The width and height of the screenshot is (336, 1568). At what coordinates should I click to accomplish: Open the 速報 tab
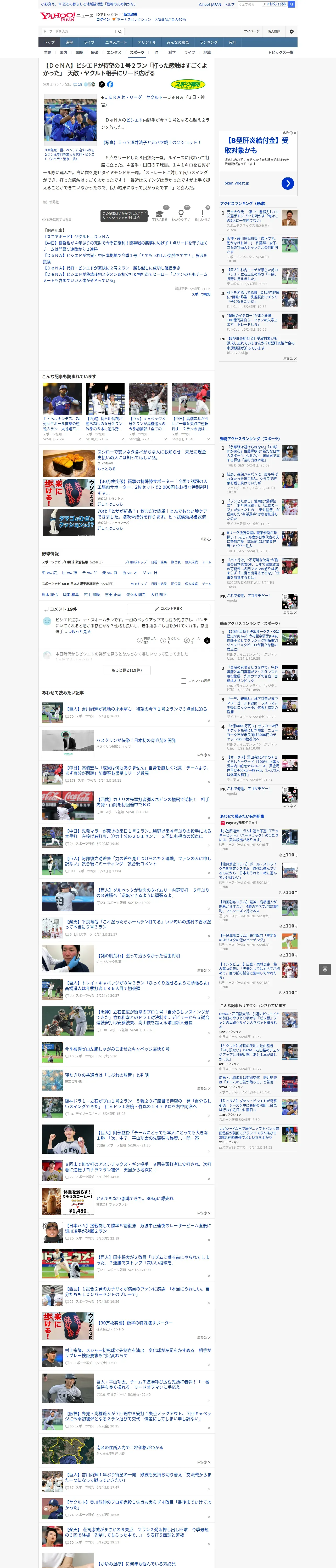(69, 43)
